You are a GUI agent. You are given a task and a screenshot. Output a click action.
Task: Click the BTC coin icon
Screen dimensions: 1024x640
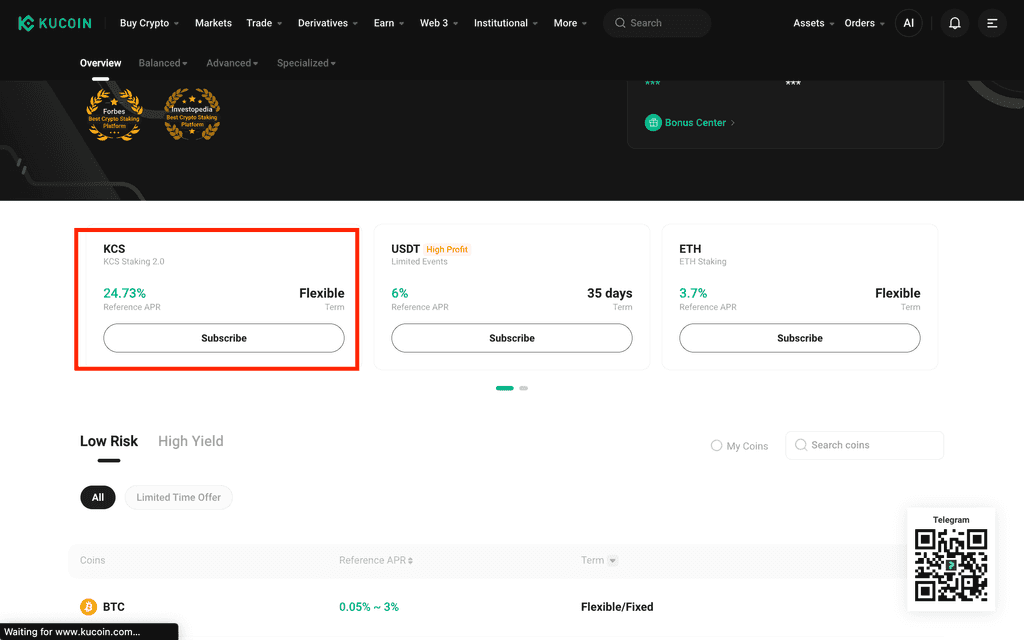[x=88, y=607]
